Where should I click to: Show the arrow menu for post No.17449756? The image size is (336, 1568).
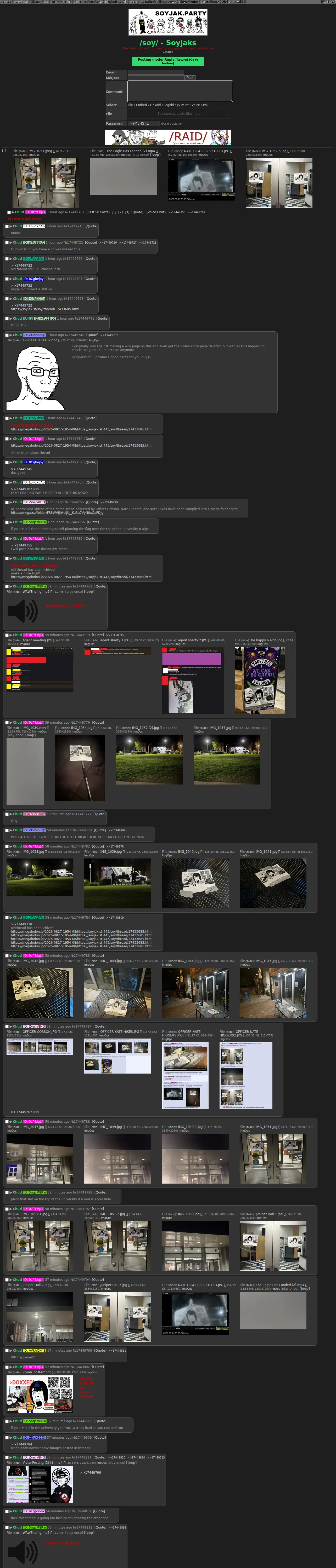coord(11,522)
